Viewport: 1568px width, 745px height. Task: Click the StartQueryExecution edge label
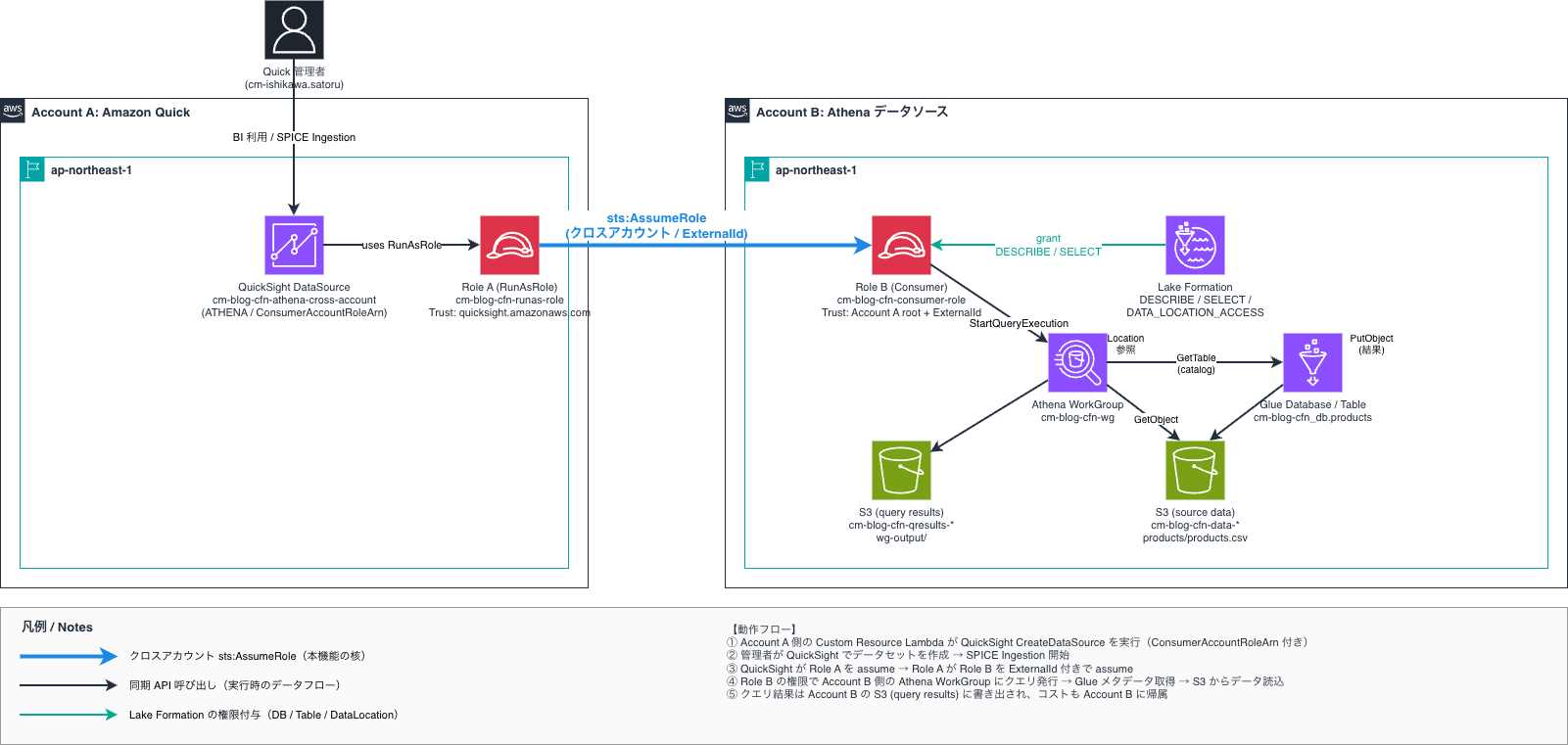[1019, 323]
